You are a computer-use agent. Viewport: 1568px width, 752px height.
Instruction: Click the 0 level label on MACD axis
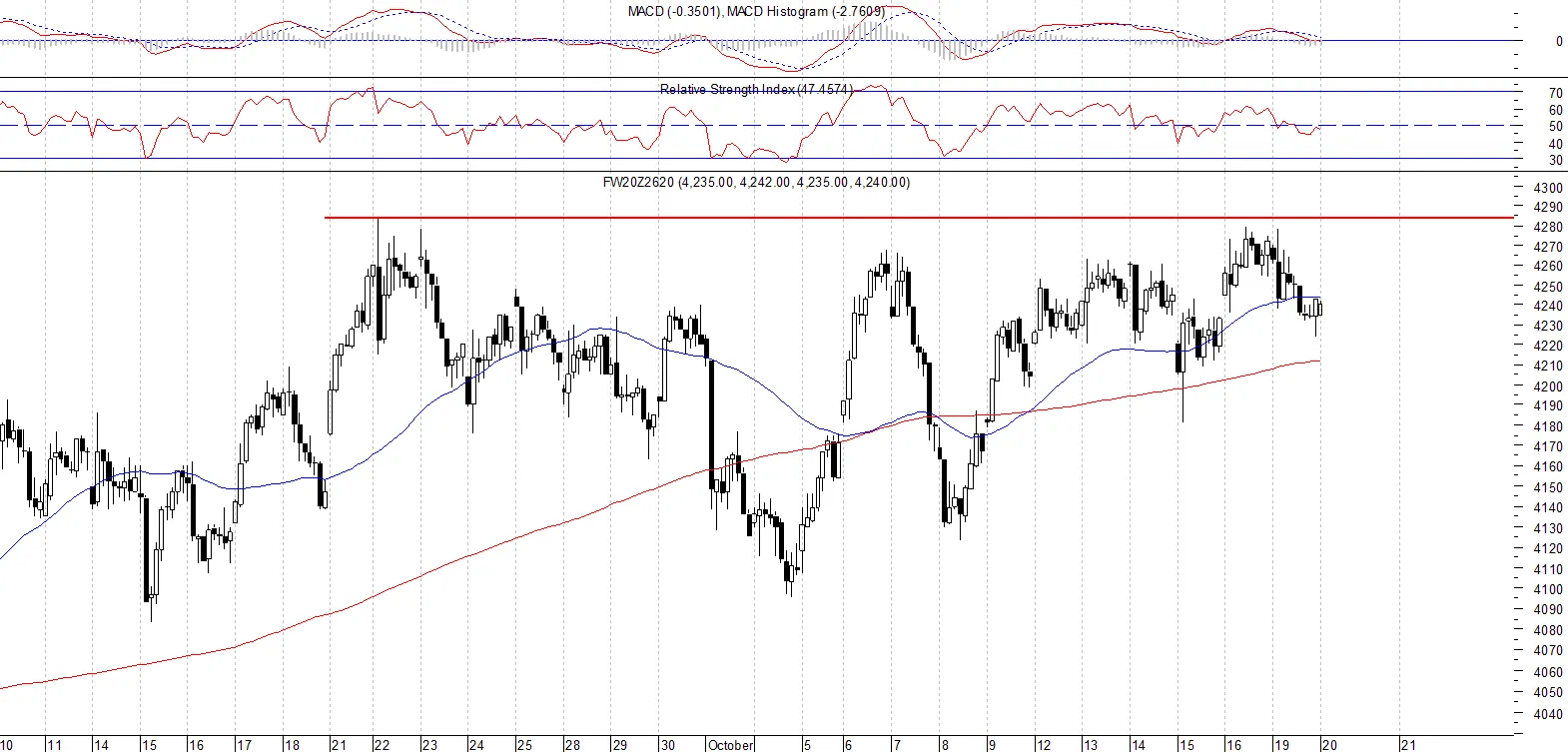pyautogui.click(x=1559, y=42)
